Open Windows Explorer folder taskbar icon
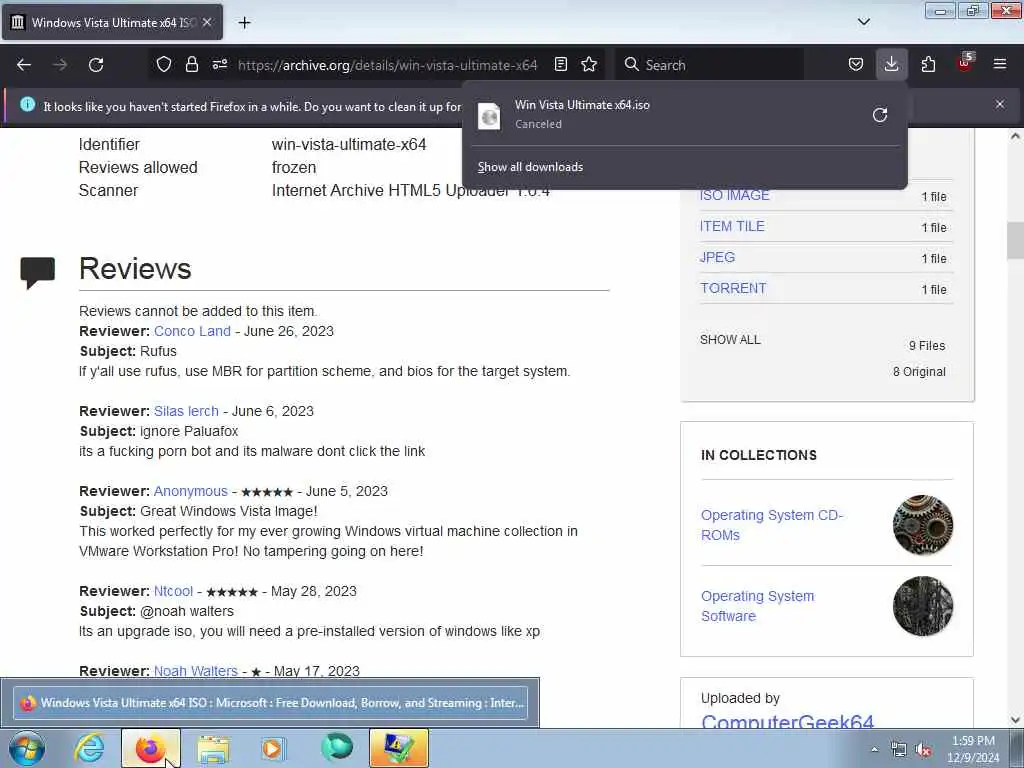Screen dimensions: 1024x768 point(213,748)
